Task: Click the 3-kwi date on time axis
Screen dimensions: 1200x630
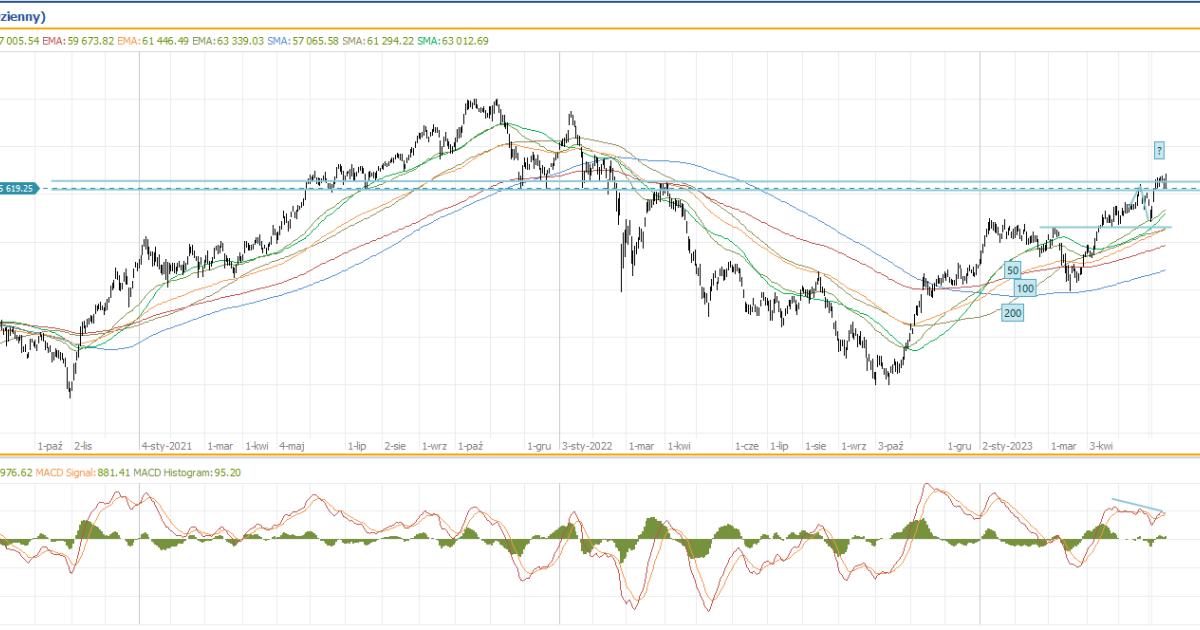Action: click(1101, 446)
